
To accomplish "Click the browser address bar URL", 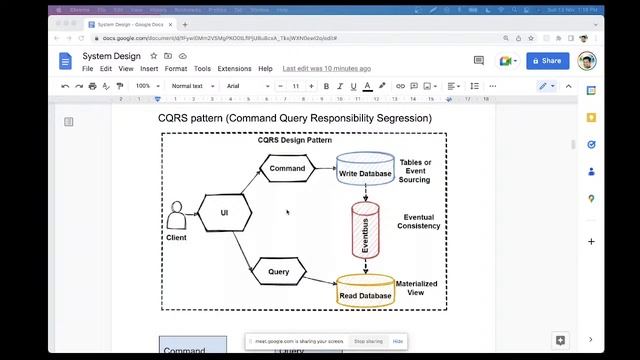I will [x=220, y=38].
